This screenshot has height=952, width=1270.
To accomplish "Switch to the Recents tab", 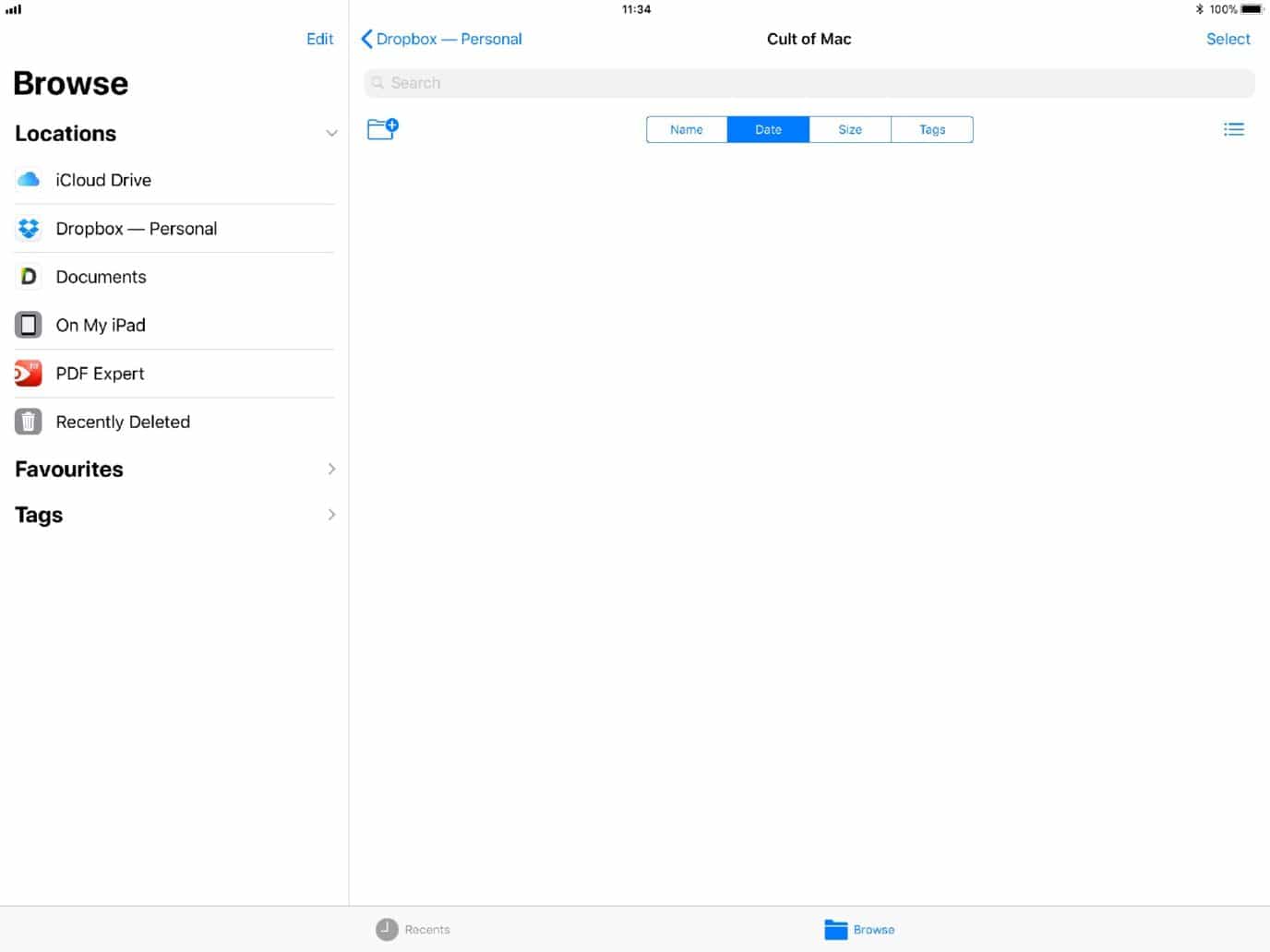I will [x=413, y=929].
